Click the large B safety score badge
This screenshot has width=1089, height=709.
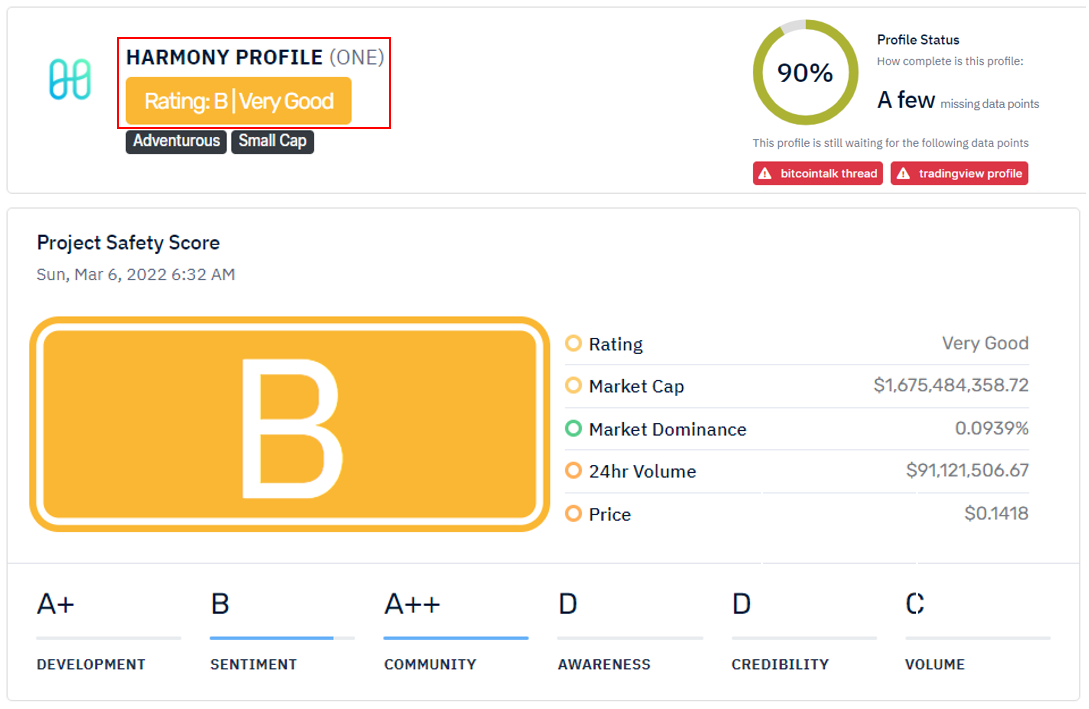tap(290, 424)
